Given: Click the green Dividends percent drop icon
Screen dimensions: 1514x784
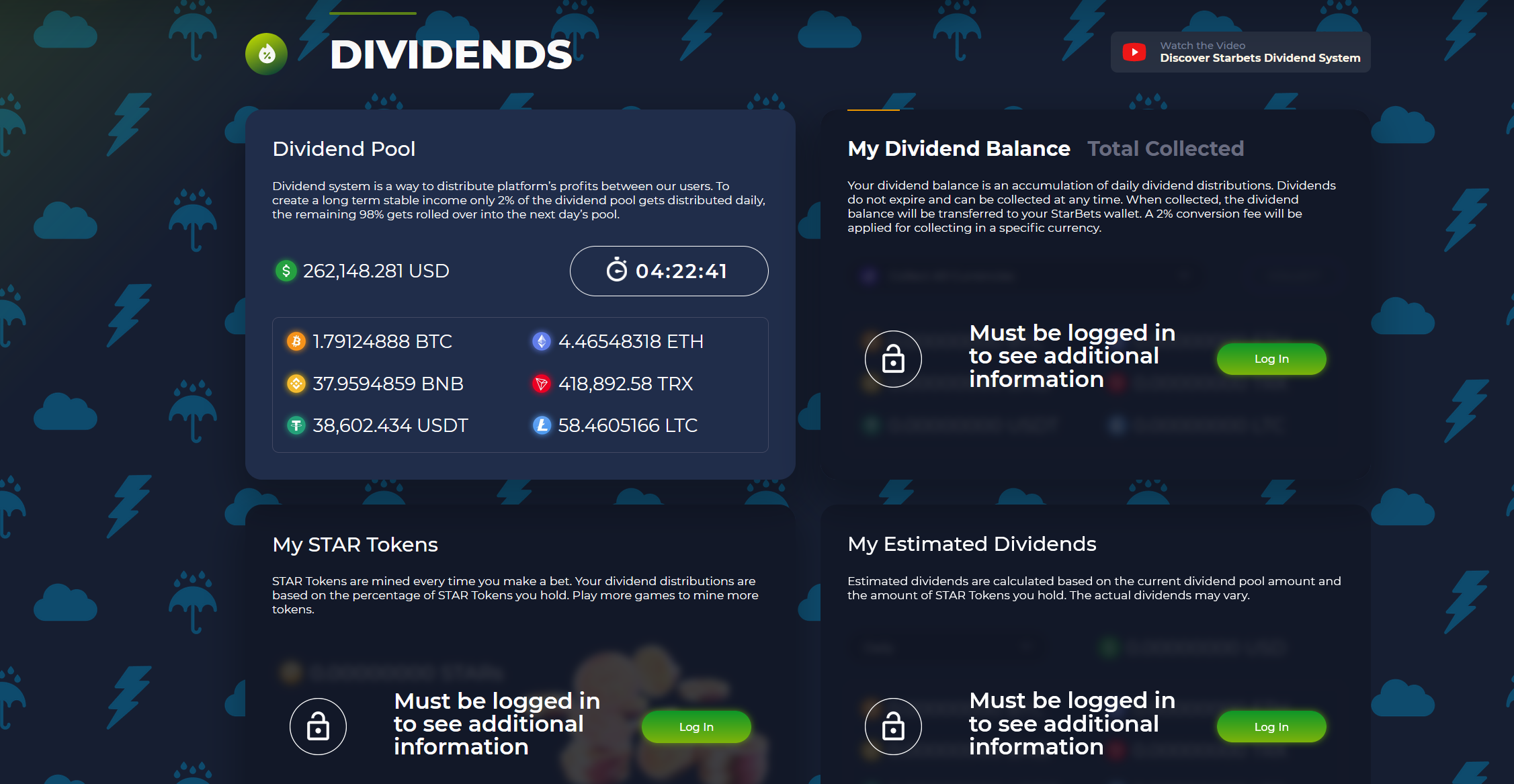Looking at the screenshot, I should click(266, 54).
